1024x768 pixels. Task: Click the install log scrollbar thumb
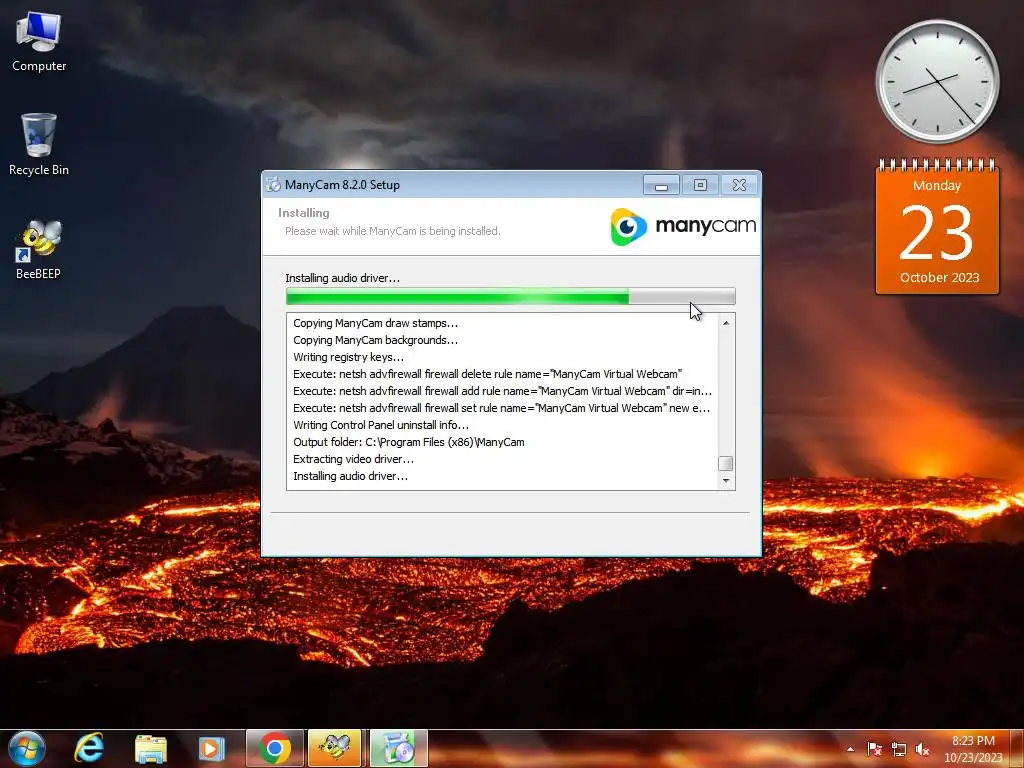coord(726,464)
